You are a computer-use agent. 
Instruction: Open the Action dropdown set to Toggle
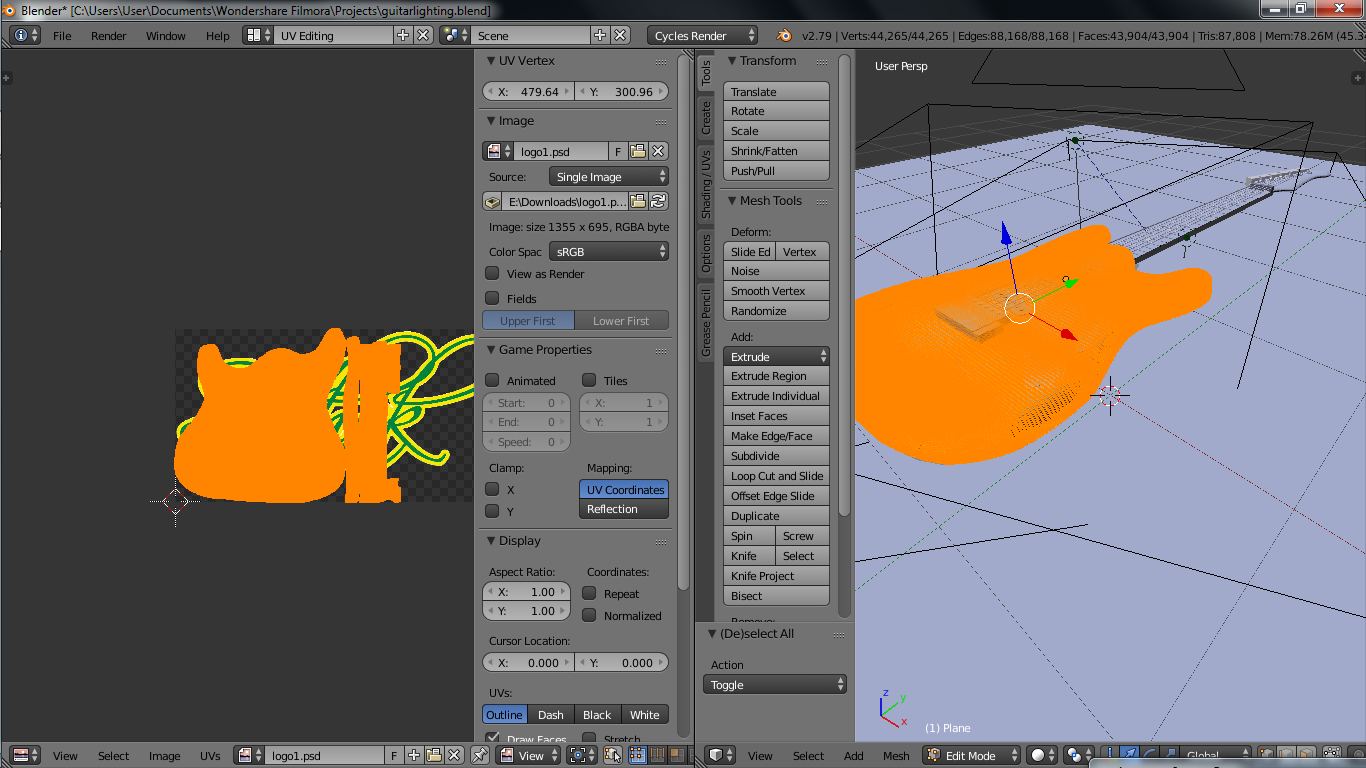point(775,685)
